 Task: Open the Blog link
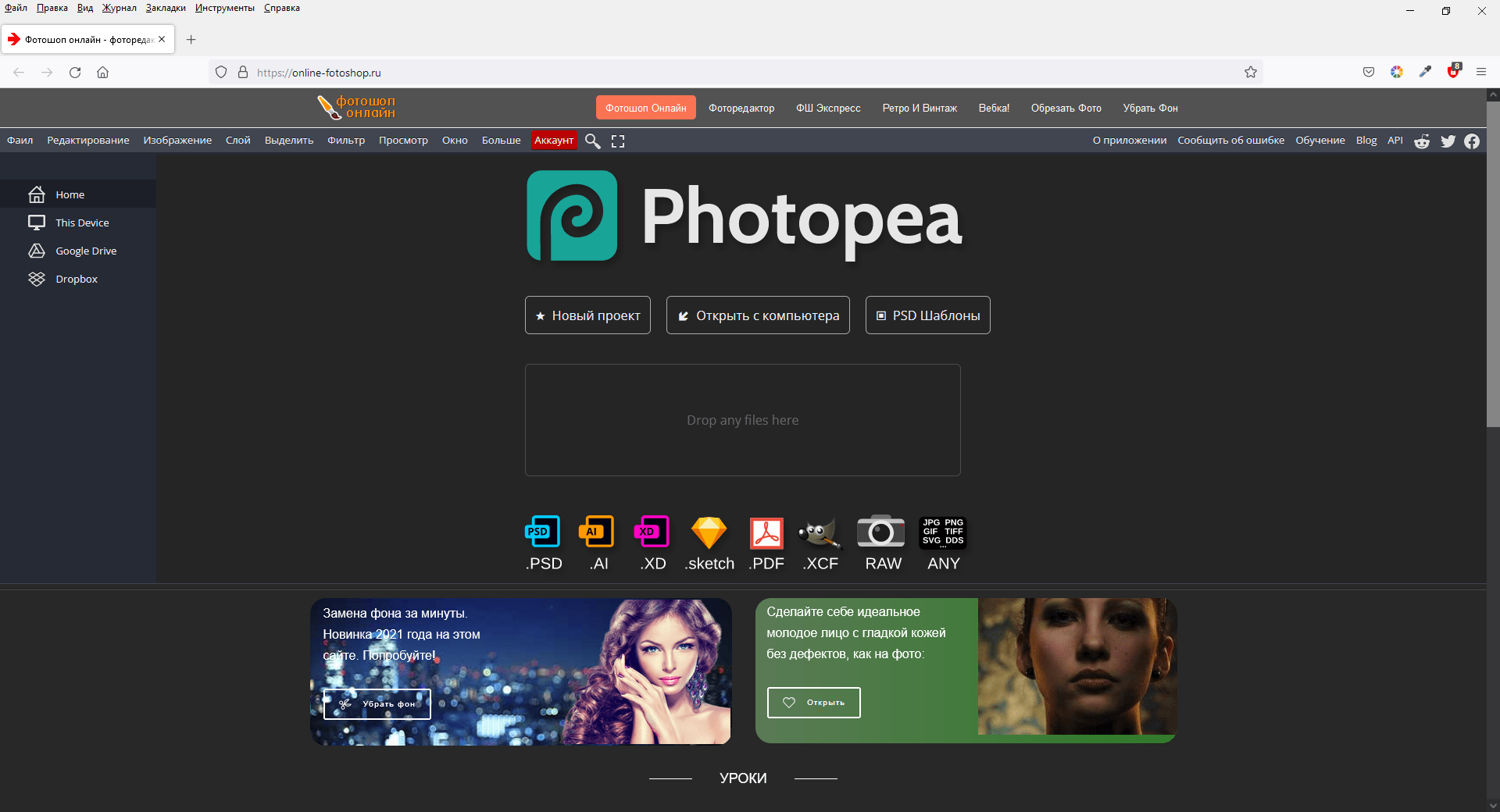click(x=1366, y=141)
